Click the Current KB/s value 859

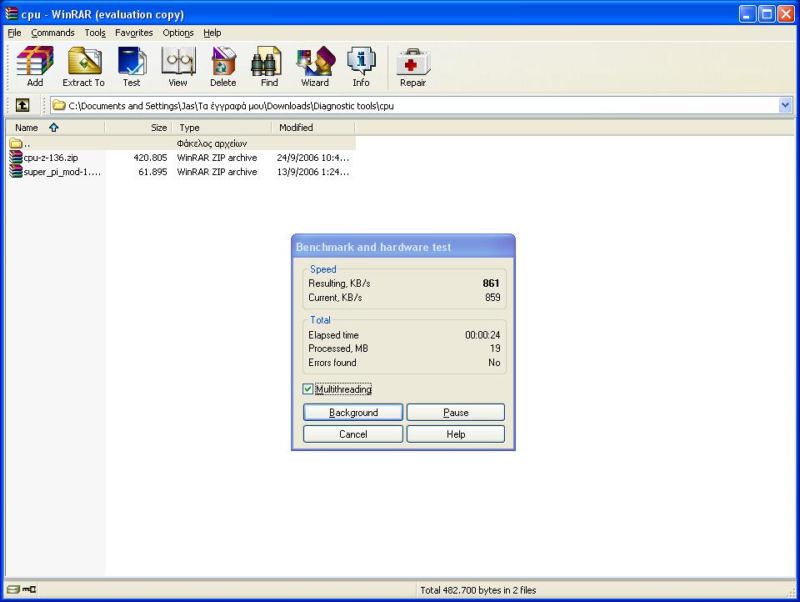click(492, 297)
